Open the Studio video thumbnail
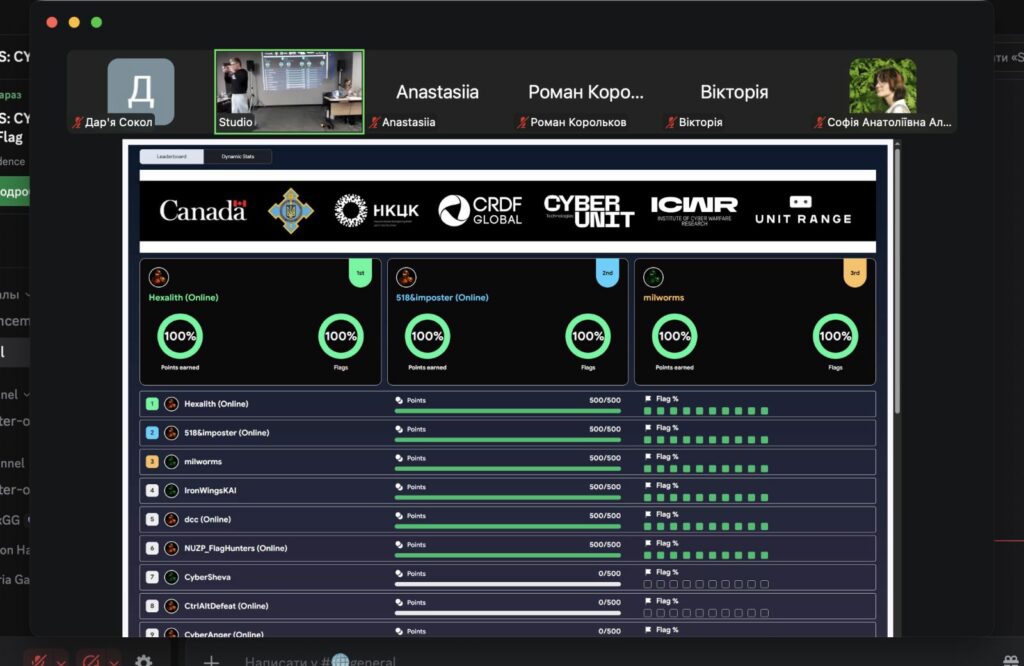Image resolution: width=1024 pixels, height=666 pixels. pos(289,91)
